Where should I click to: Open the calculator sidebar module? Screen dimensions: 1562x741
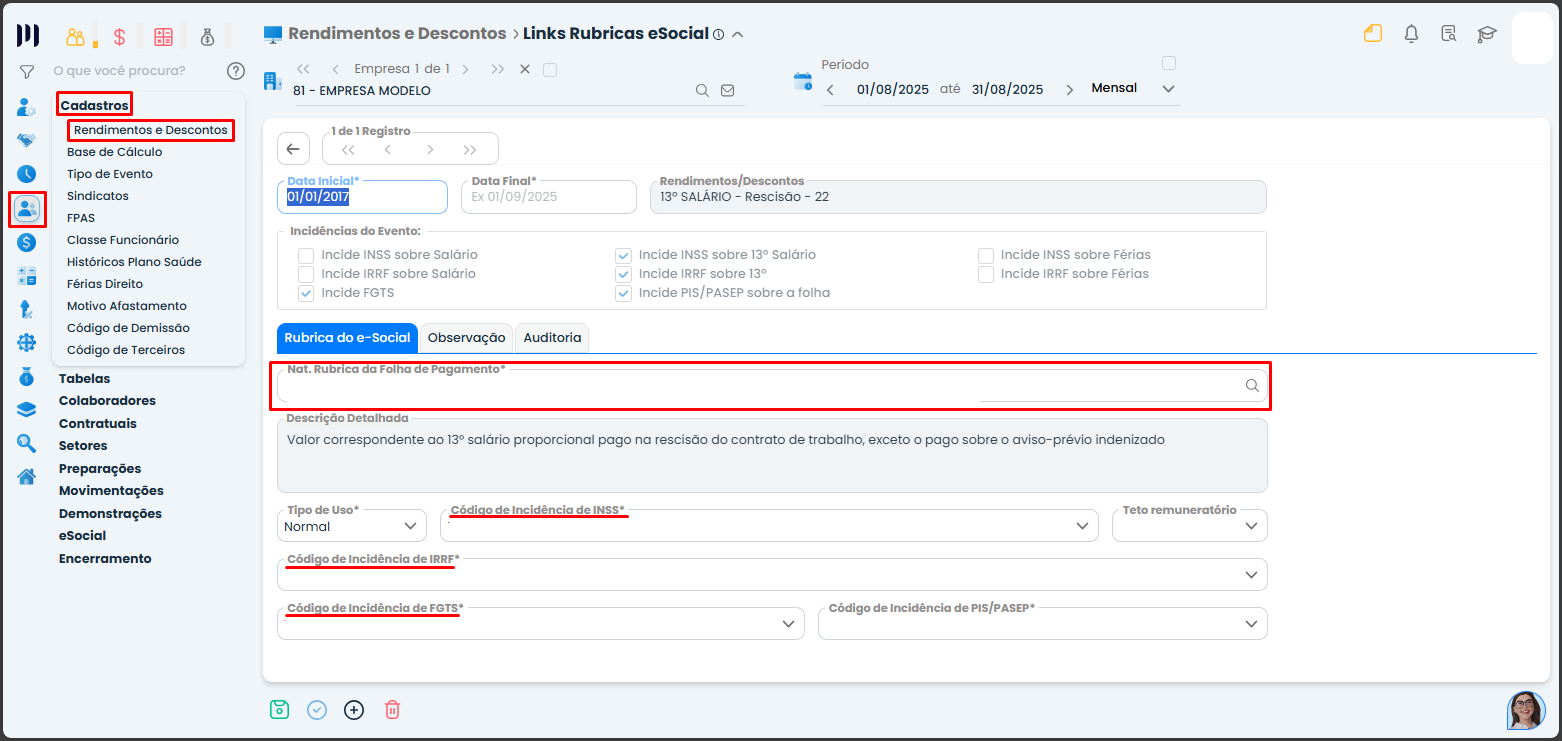pos(27,276)
